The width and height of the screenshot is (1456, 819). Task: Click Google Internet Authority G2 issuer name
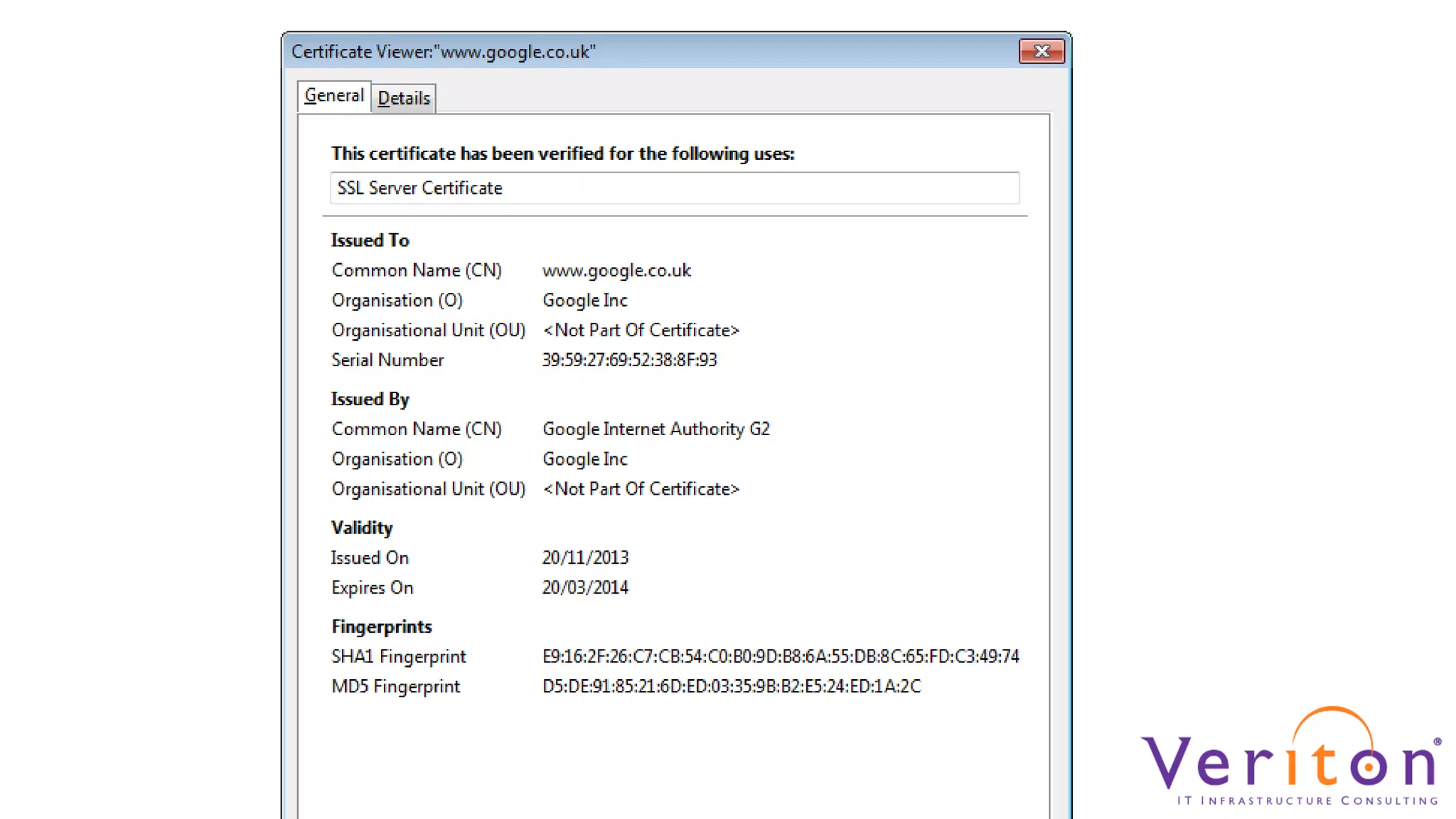point(655,429)
